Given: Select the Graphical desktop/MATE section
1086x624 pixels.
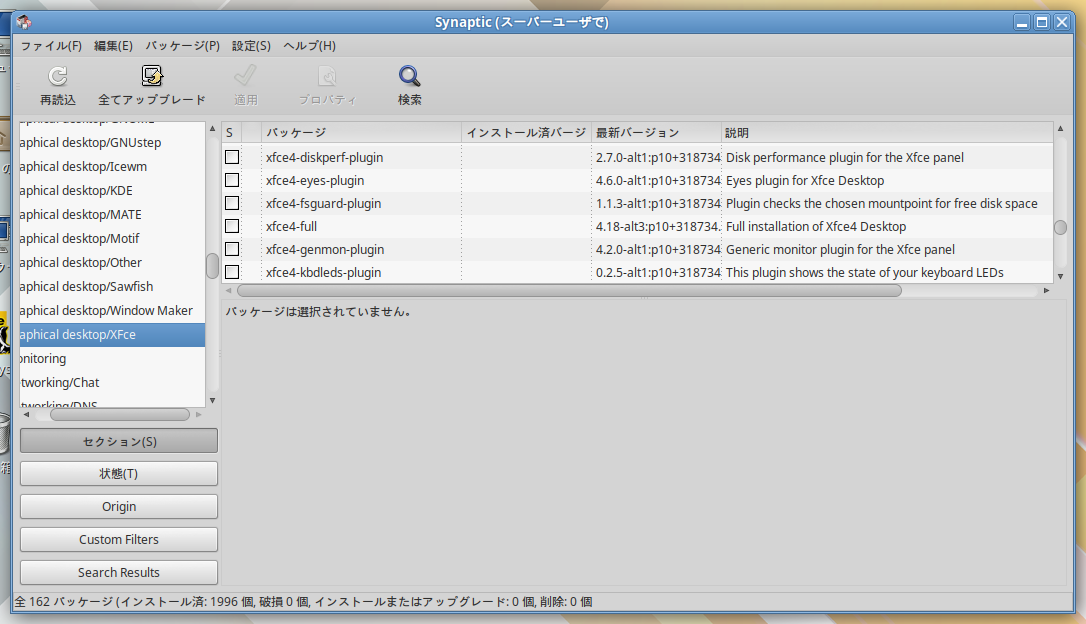Looking at the screenshot, I should [112, 215].
